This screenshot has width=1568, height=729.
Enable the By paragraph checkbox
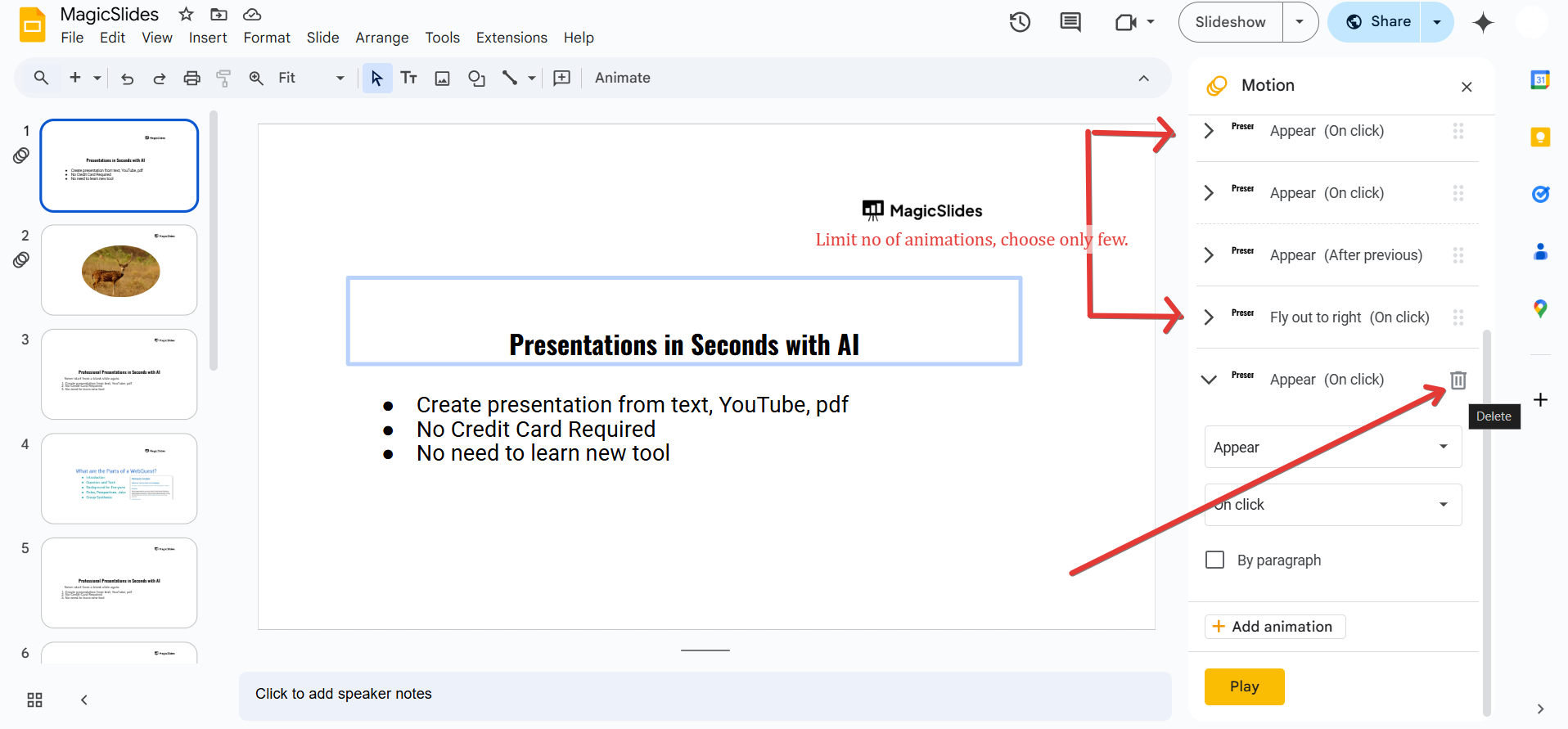pos(1215,560)
